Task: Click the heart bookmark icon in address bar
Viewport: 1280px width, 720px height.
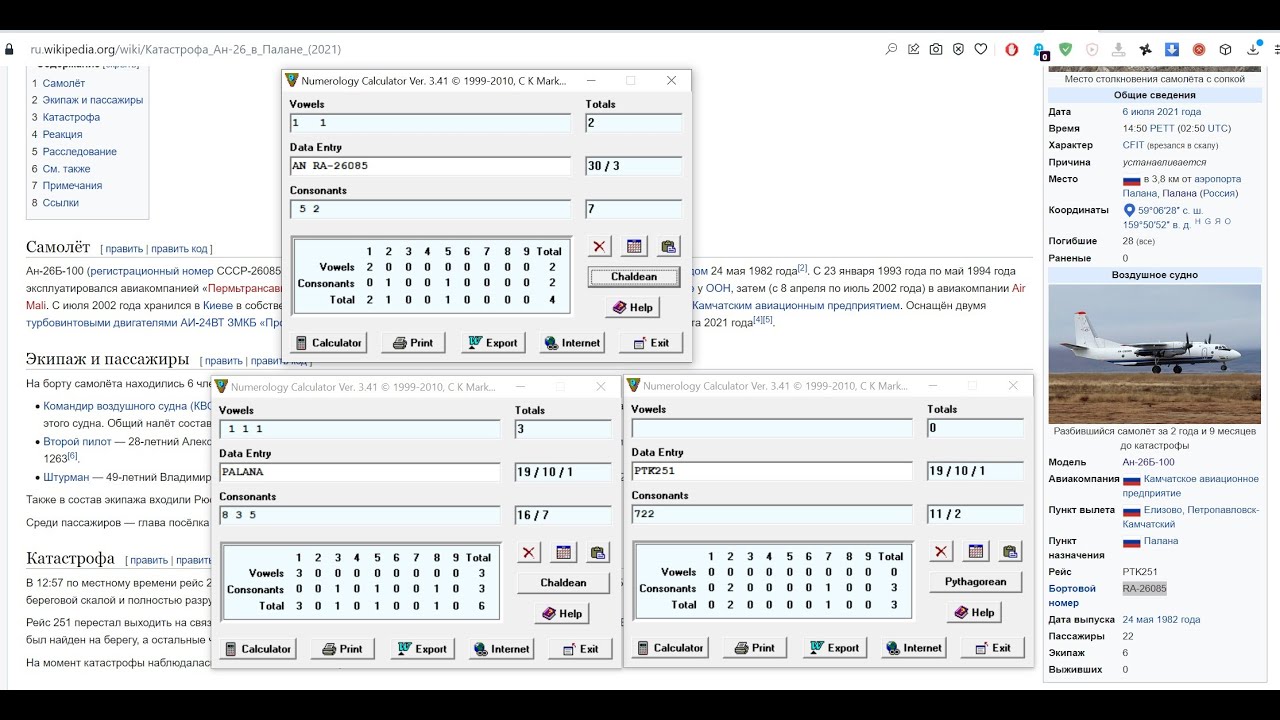Action: pyautogui.click(x=981, y=49)
